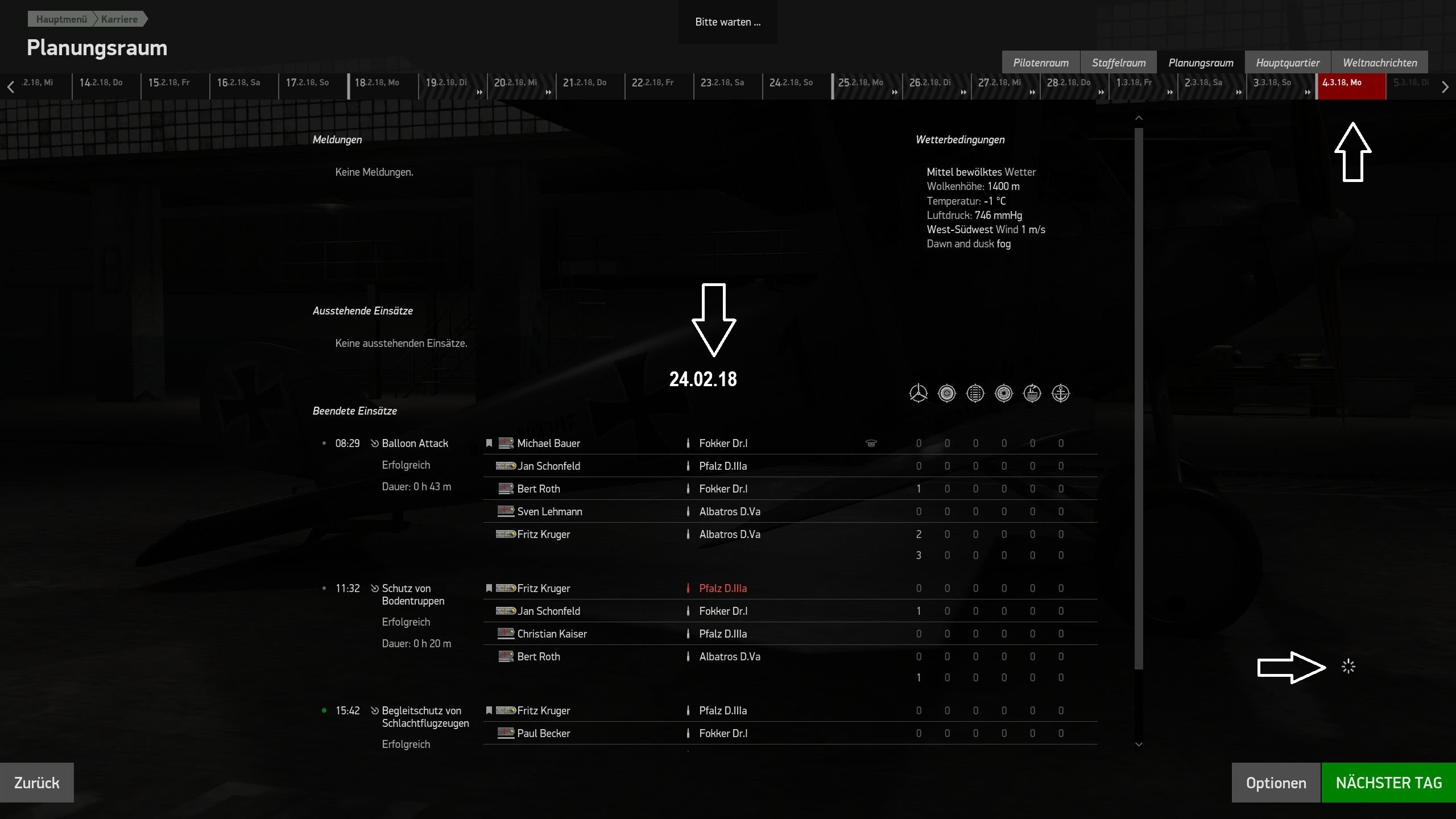1456x819 pixels.
Task: Click the vehicle wheel target icon
Action: click(947, 393)
